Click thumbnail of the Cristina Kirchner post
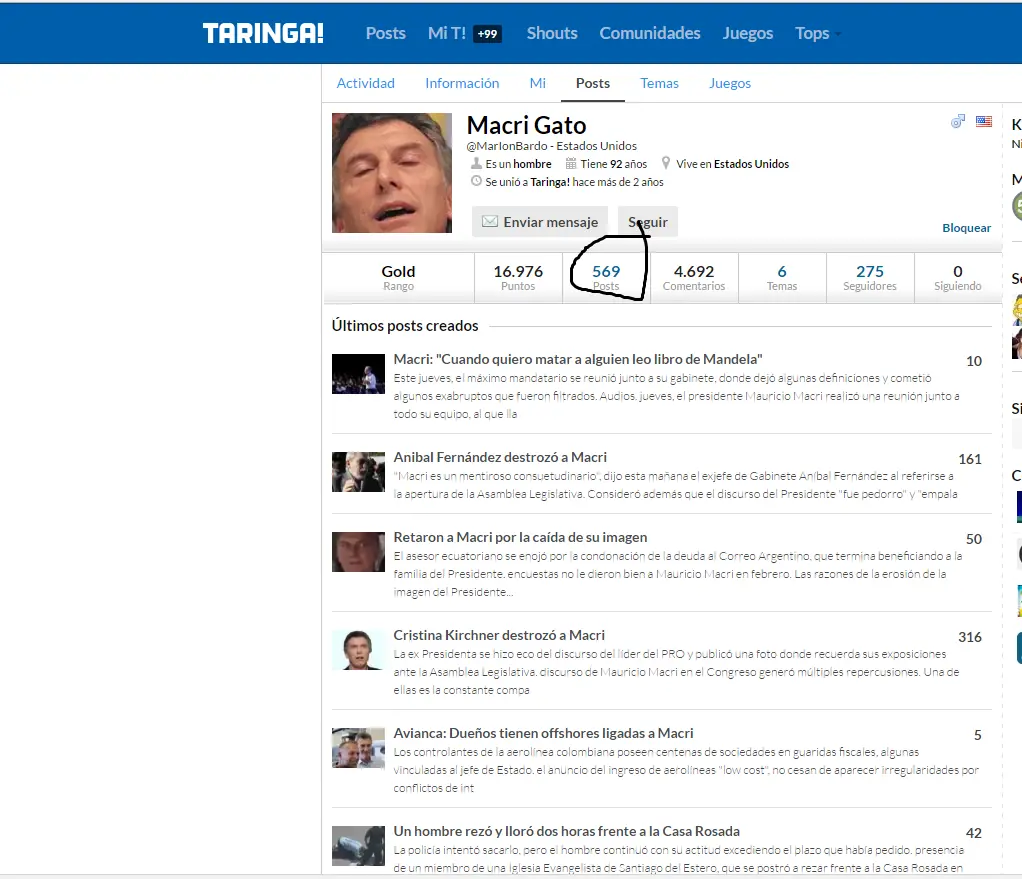1022x879 pixels. (358, 650)
